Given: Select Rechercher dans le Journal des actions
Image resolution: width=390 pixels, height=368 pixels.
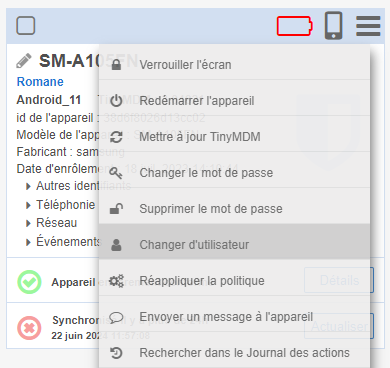Looking at the screenshot, I should [x=234, y=352].
